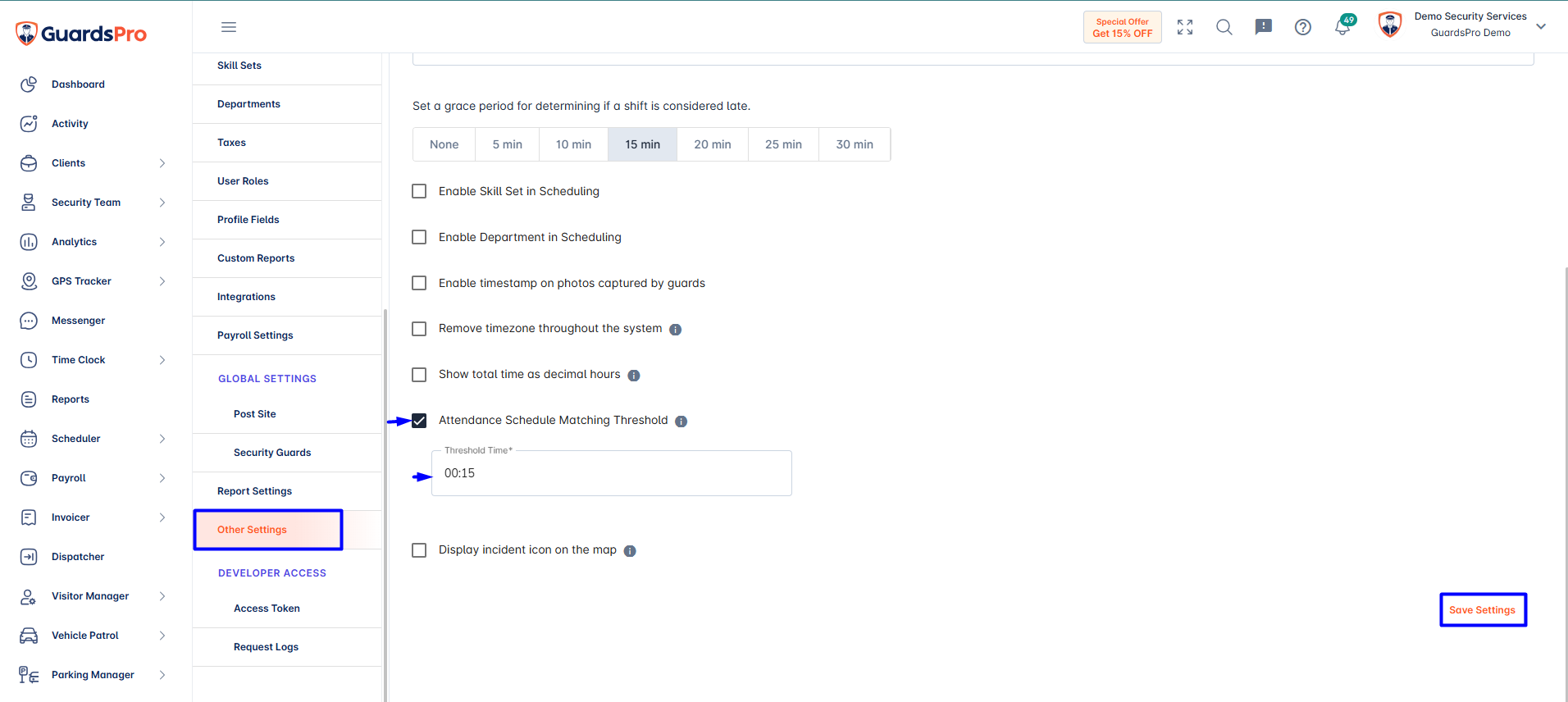
Task: Click info icon beside Remove timezone option
Action: click(x=675, y=330)
